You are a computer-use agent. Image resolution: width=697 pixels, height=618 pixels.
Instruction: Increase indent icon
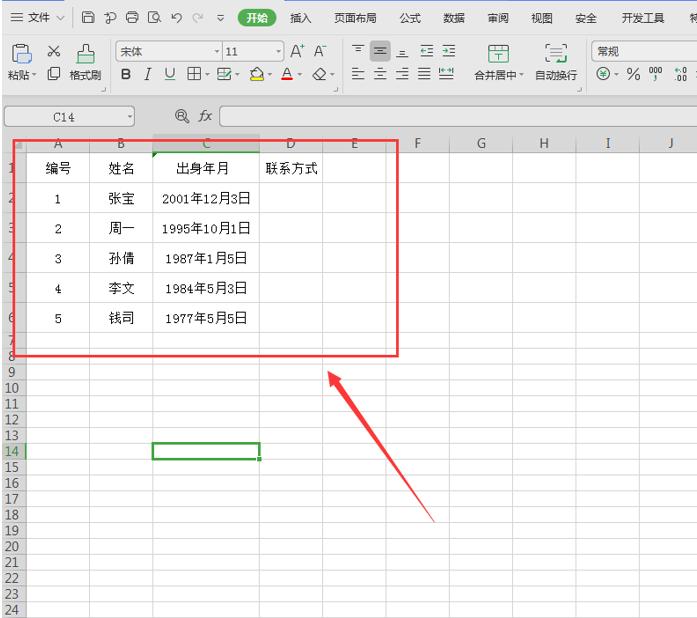(449, 51)
